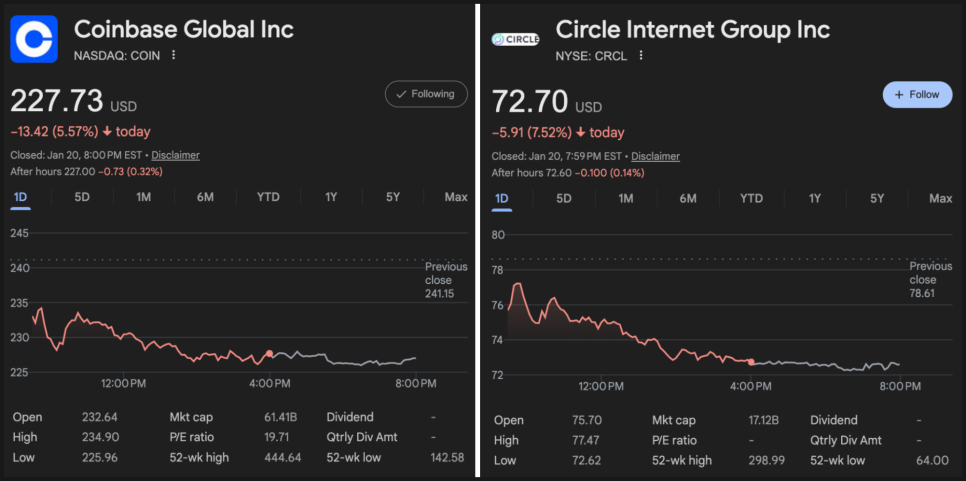Select YTD range for Coinbase
Viewport: 966px width, 481px height.
click(268, 197)
